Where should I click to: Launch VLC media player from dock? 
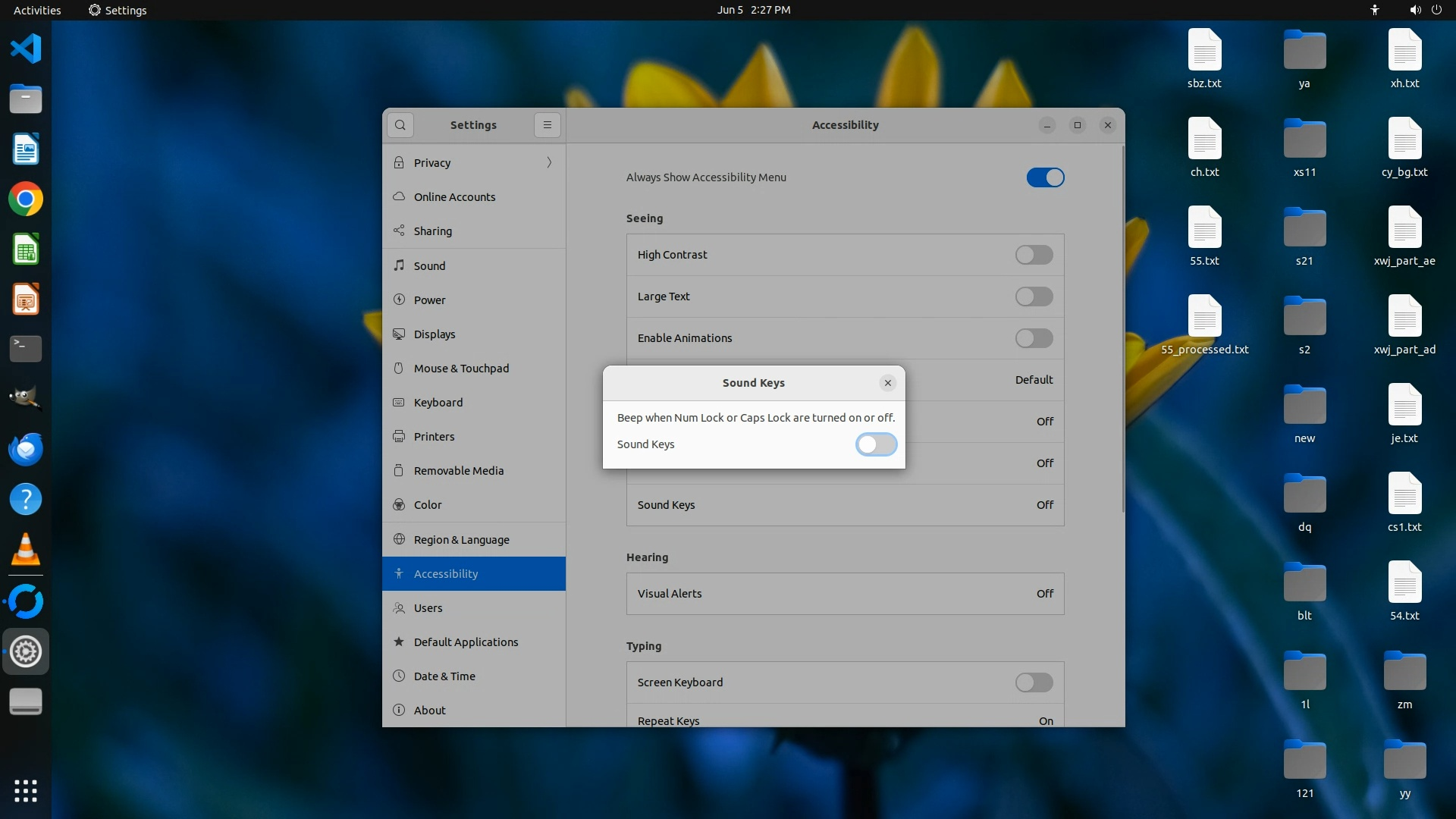pyautogui.click(x=26, y=550)
